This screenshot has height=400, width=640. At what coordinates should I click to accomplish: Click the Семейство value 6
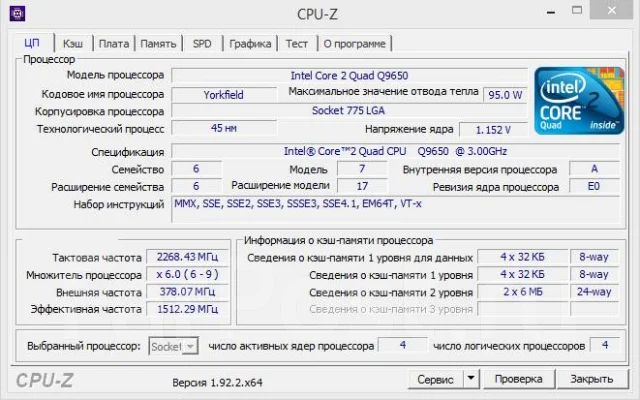click(196, 169)
